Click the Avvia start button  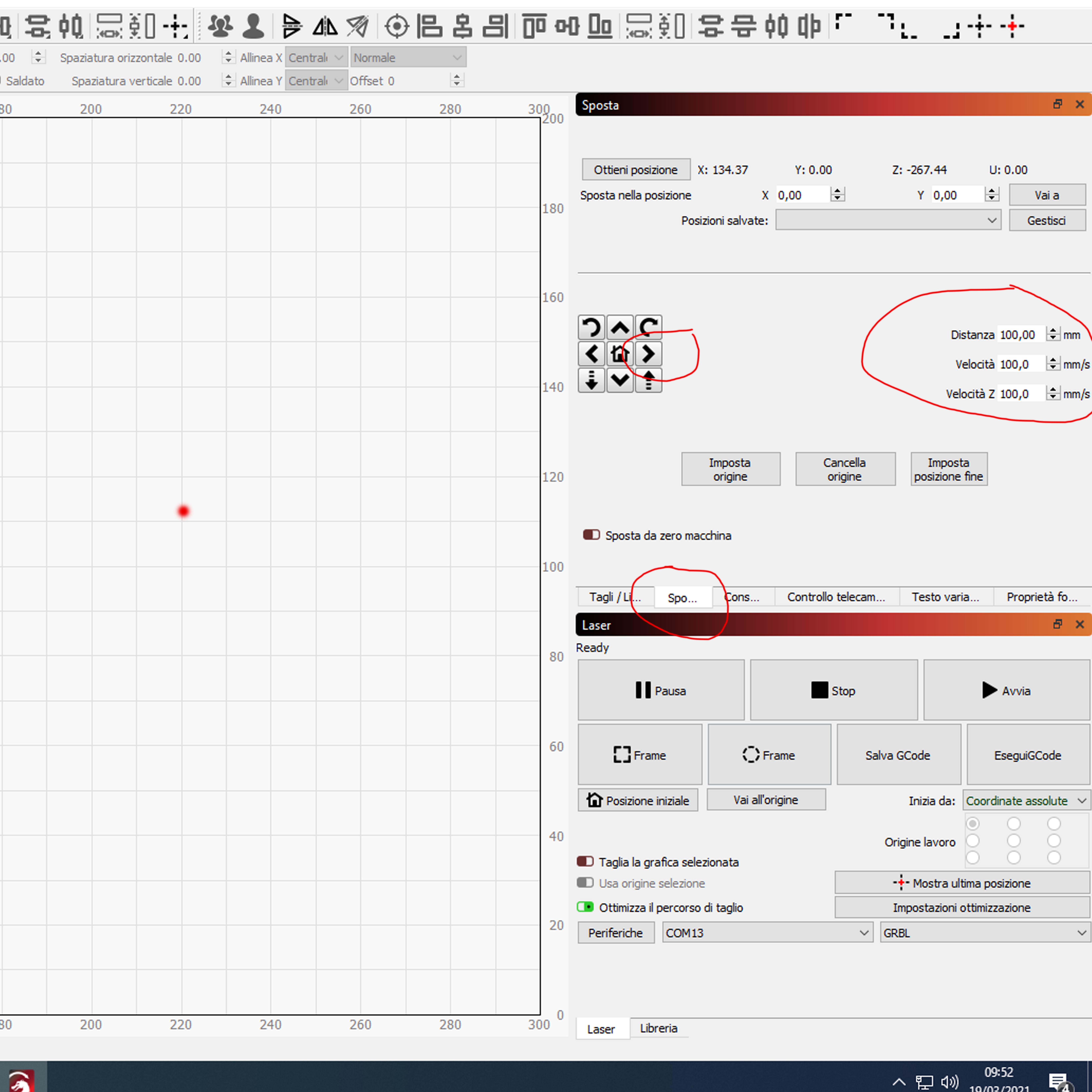pyautogui.click(x=1006, y=690)
